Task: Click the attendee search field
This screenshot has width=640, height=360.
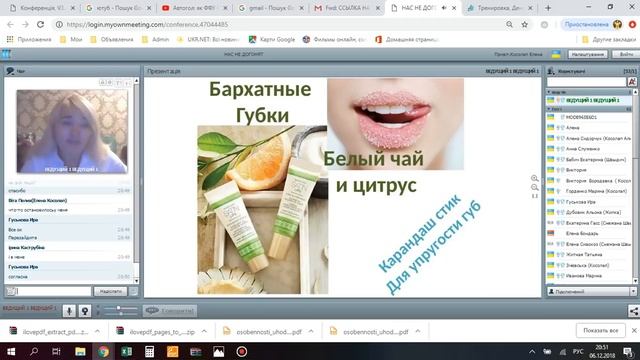Action: [x=587, y=82]
